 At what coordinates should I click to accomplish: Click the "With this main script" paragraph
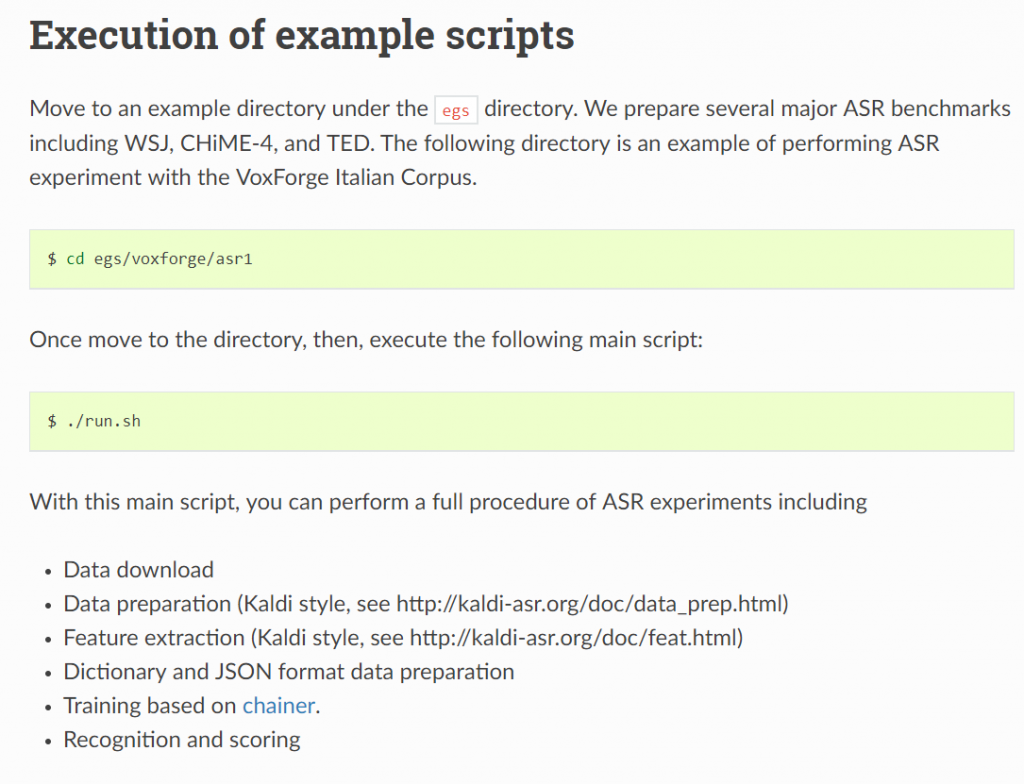click(x=448, y=501)
